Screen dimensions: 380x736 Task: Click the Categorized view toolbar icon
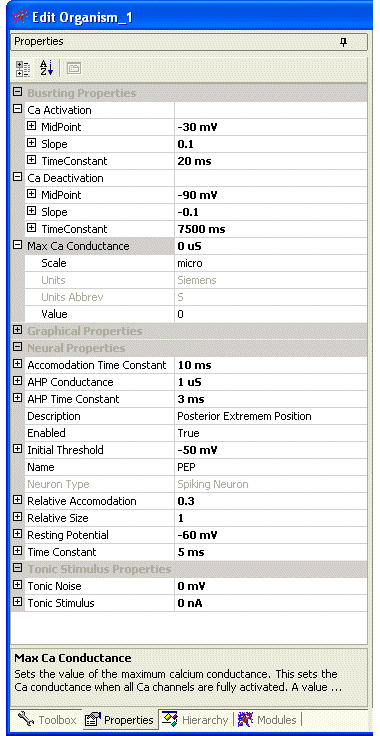tap(23, 69)
